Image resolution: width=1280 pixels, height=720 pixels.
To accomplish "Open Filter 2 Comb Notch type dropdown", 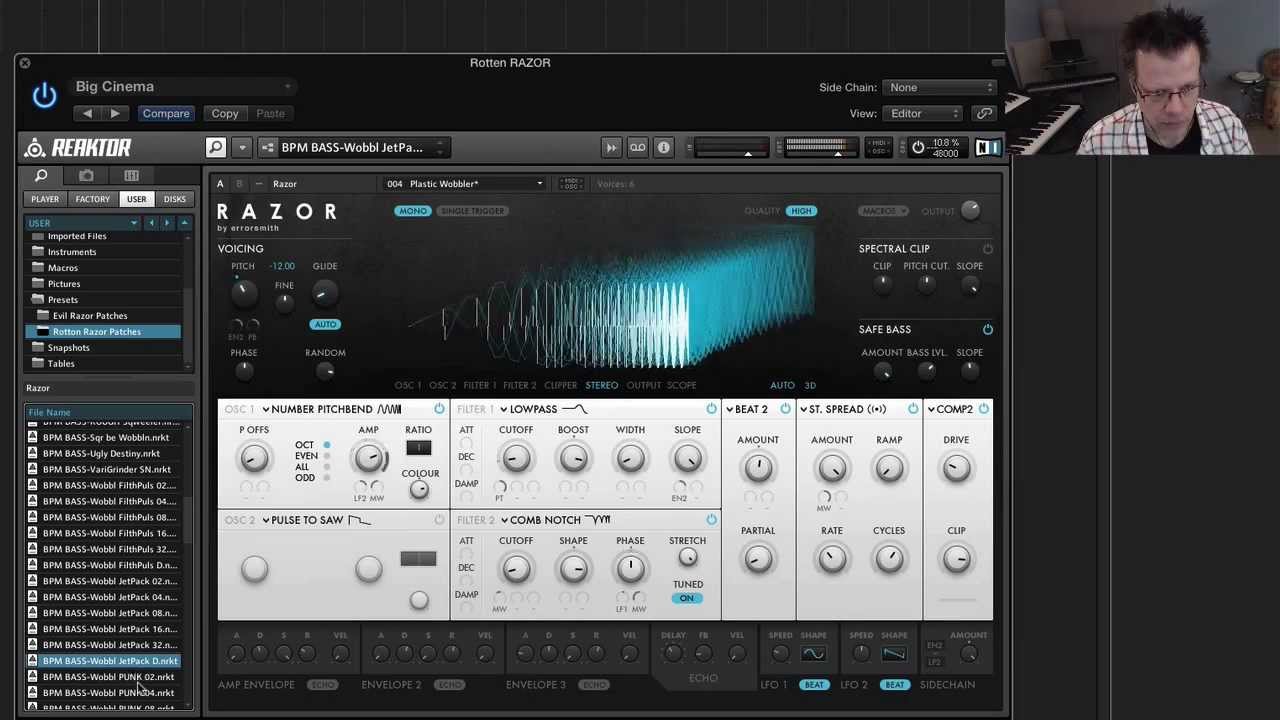I will point(555,520).
